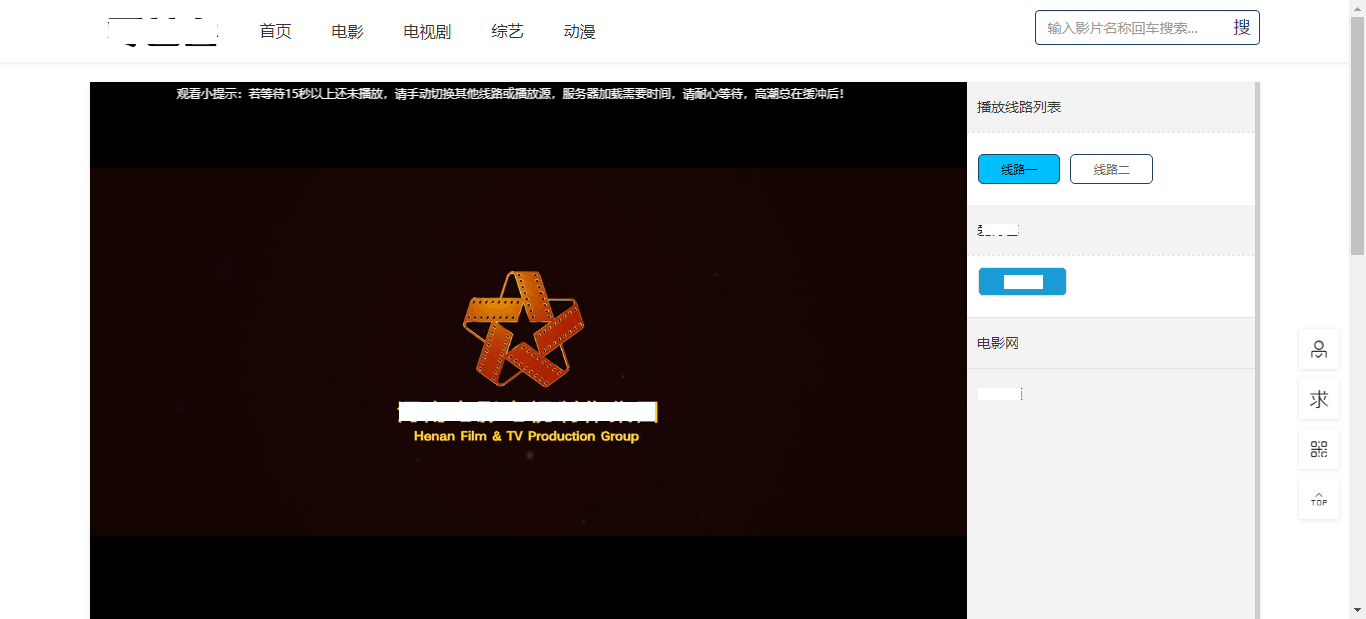Open the 电影 section
Screen dimensions: 1366x619
pyautogui.click(x=347, y=31)
